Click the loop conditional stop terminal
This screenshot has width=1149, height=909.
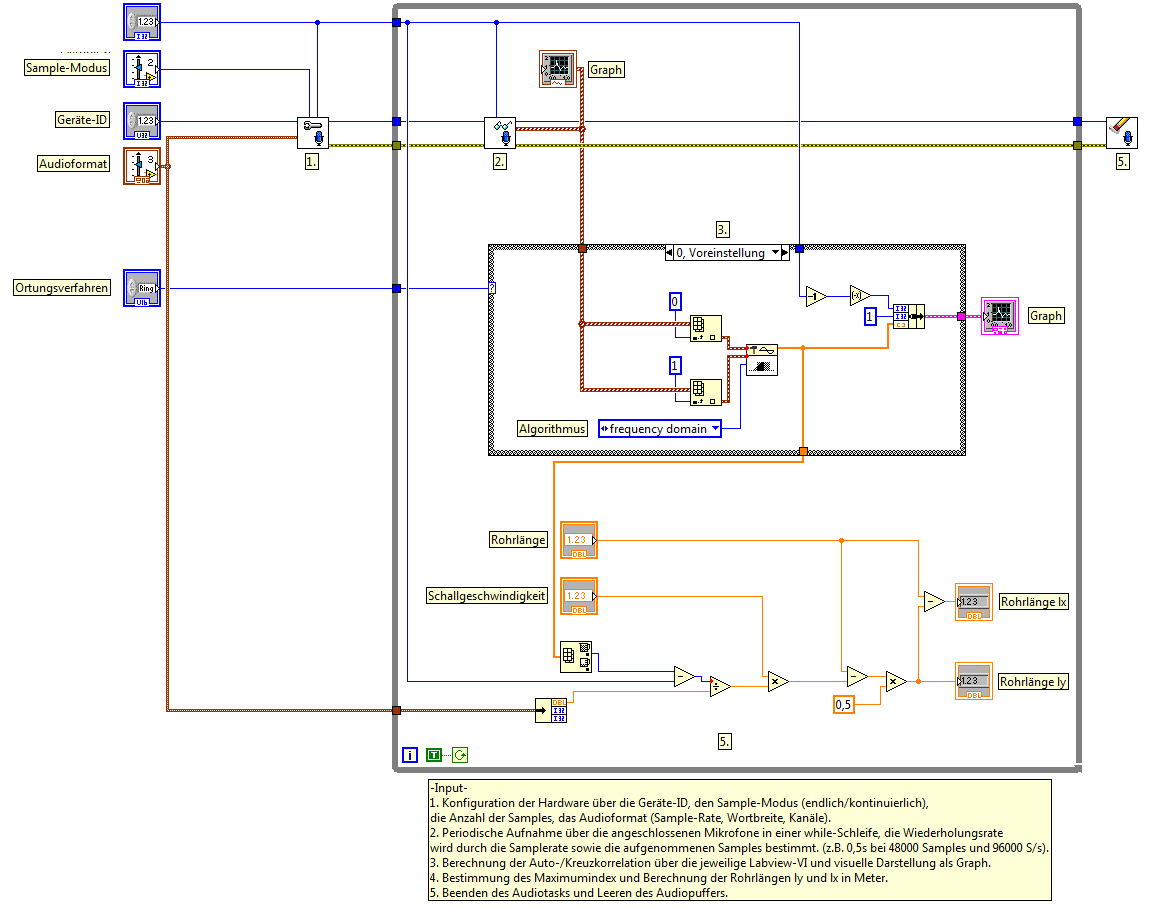point(459,755)
